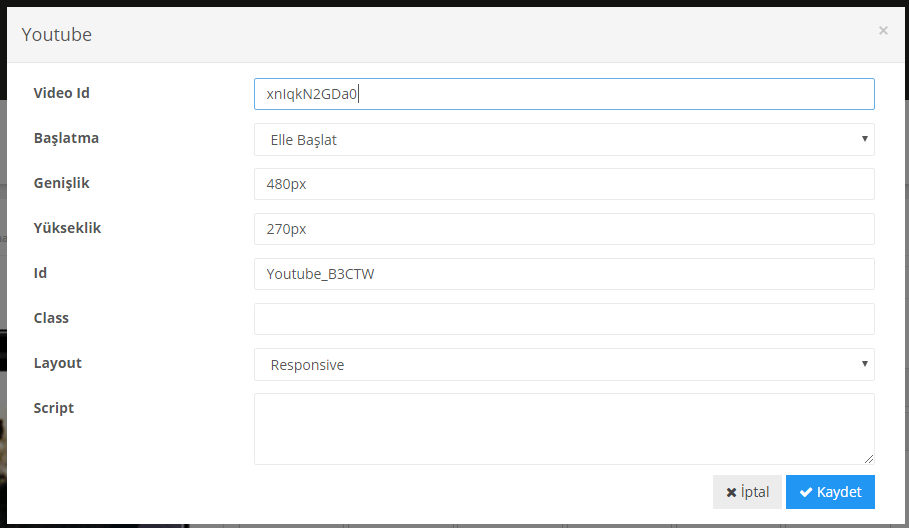Viewport: 909px width, 528px height.
Task: Click the Script textarea resize handle
Action: click(869, 459)
